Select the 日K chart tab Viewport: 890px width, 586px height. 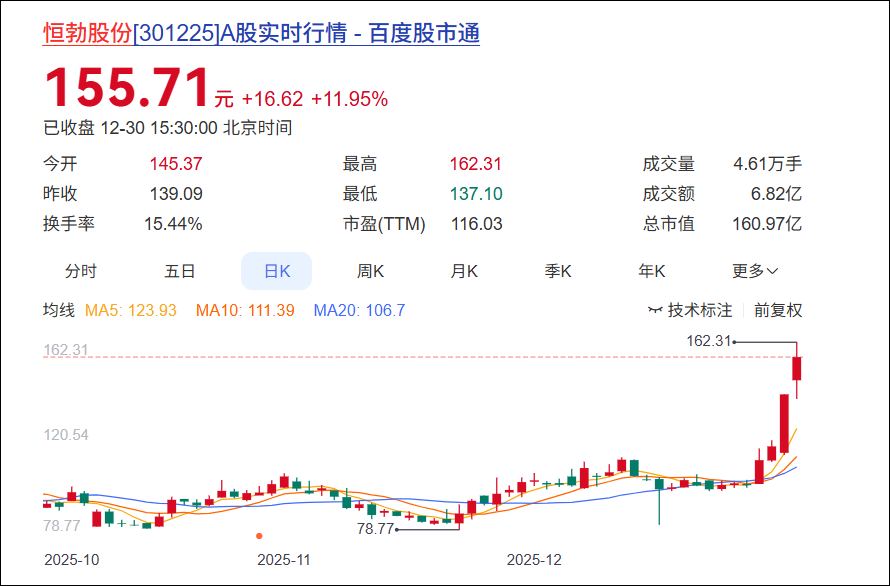coord(276,271)
